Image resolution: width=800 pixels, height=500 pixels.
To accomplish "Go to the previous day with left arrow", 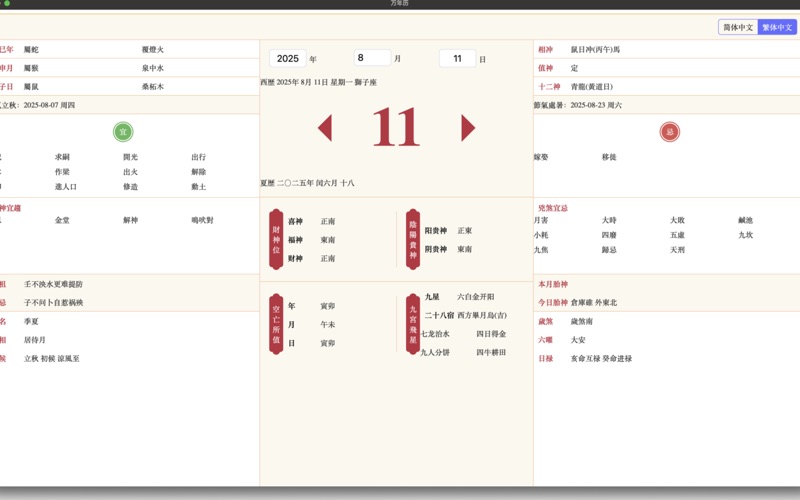I will pos(324,128).
